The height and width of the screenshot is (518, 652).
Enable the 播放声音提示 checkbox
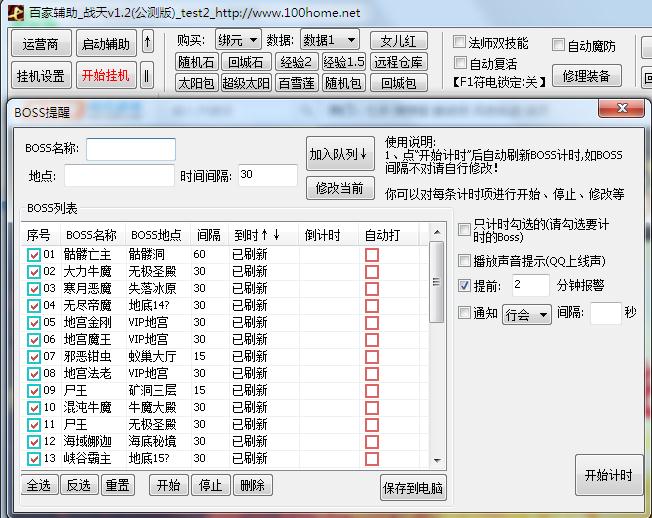click(464, 260)
